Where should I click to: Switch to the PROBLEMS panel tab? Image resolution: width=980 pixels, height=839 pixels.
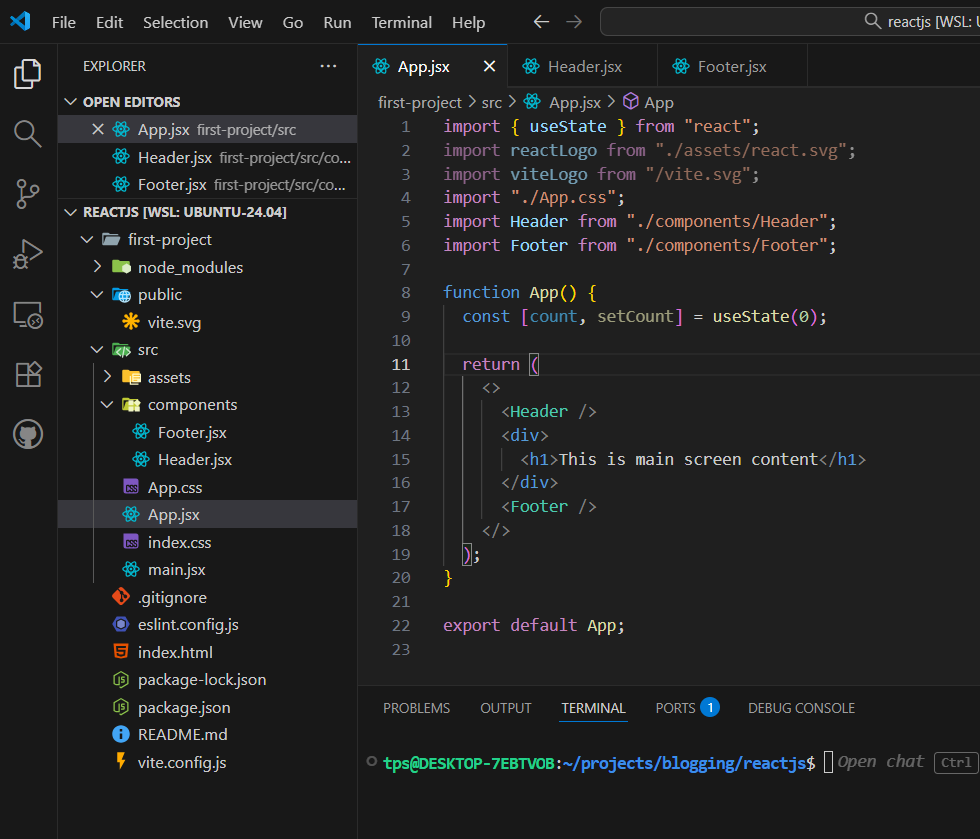[x=416, y=708]
